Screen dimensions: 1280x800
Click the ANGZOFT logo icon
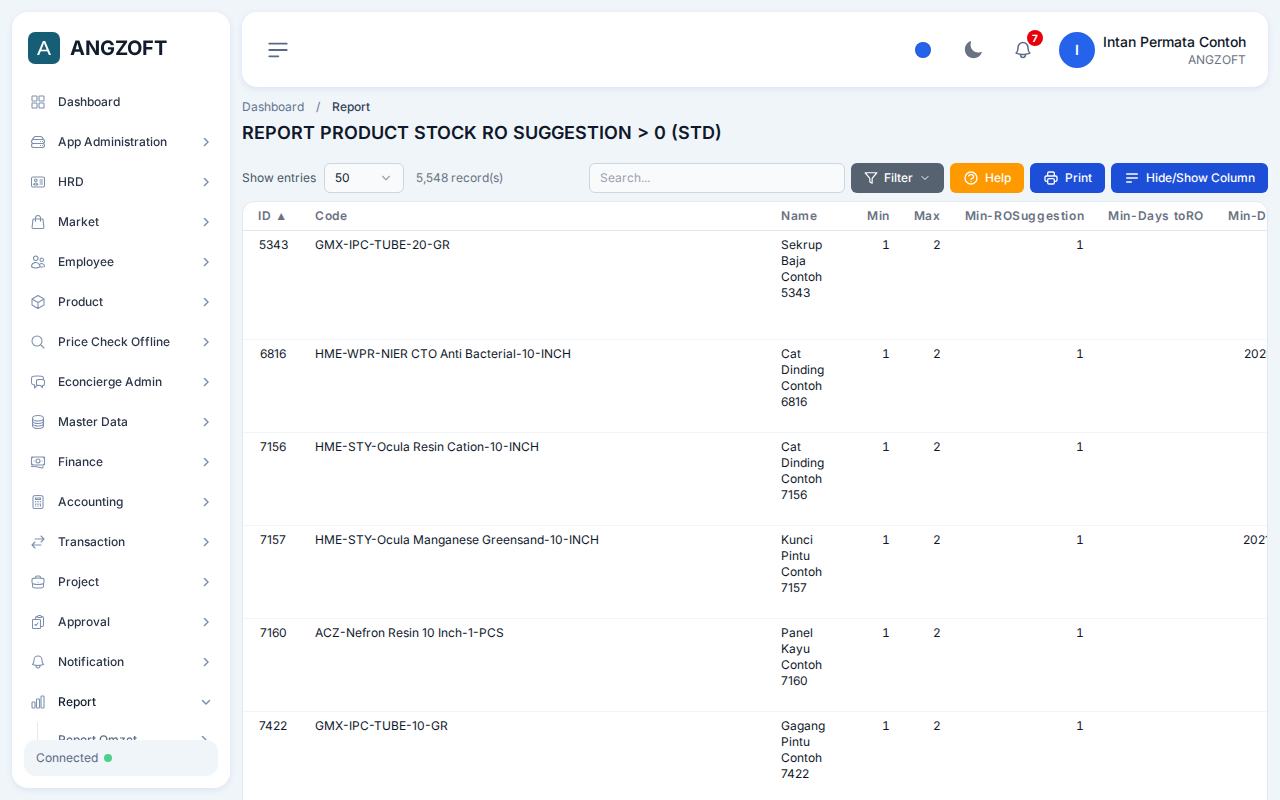pyautogui.click(x=44, y=48)
